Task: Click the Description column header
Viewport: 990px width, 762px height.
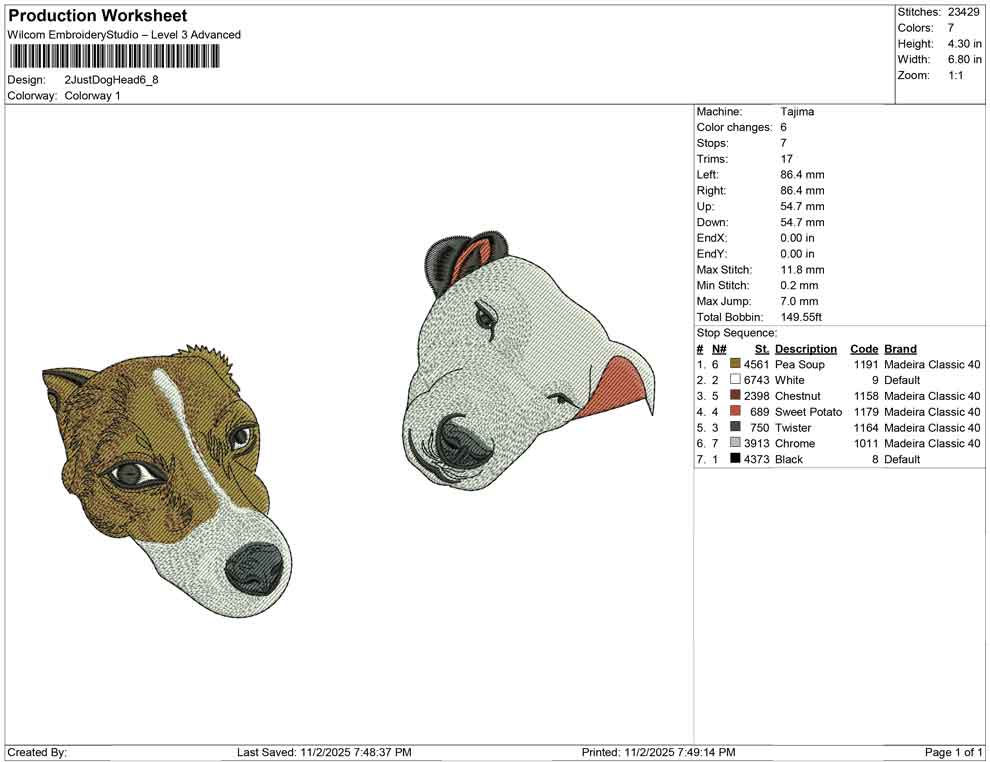Action: (806, 348)
